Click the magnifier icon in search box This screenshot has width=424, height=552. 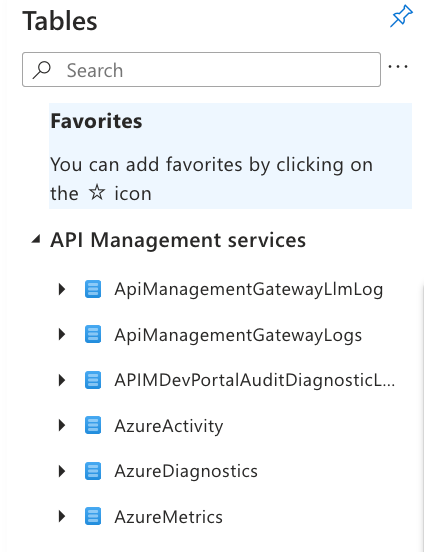(x=42, y=70)
